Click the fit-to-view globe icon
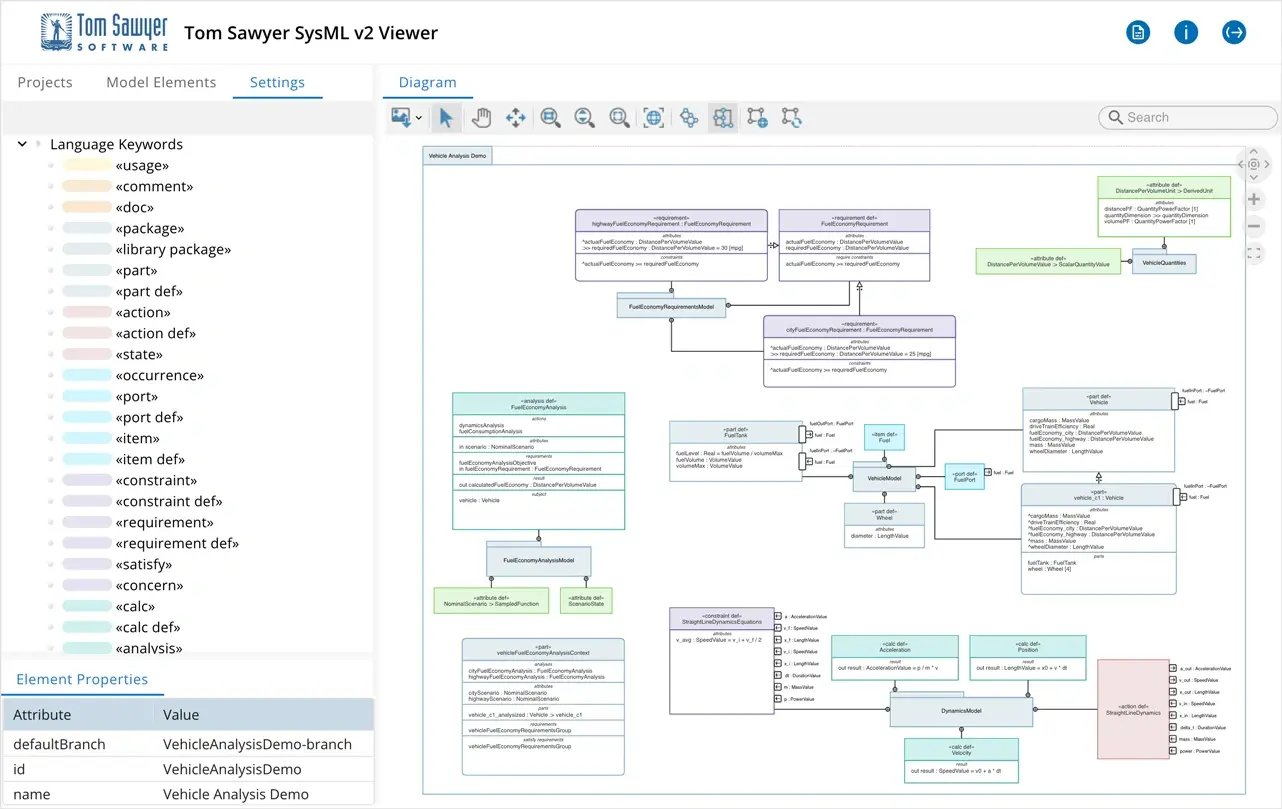This screenshot has width=1282, height=809. tap(653, 117)
